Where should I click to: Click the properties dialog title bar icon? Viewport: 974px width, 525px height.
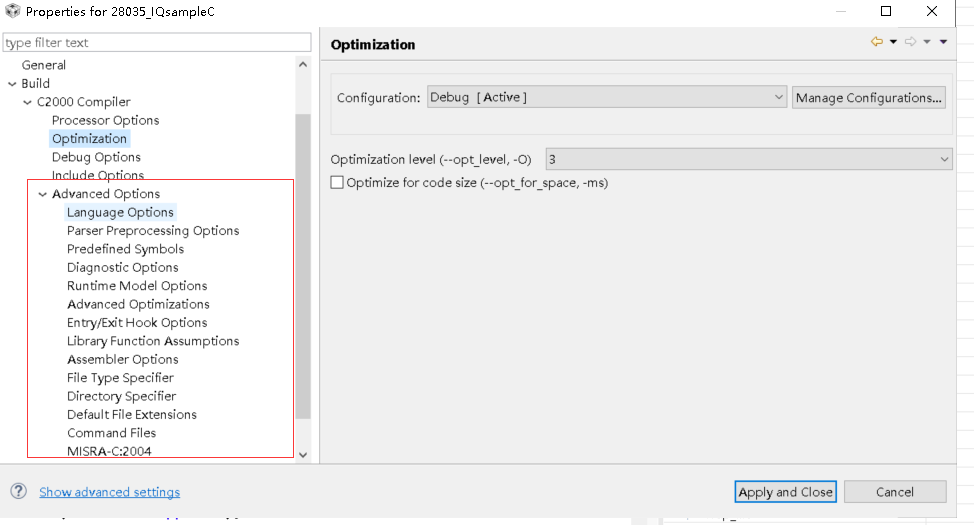[11, 12]
